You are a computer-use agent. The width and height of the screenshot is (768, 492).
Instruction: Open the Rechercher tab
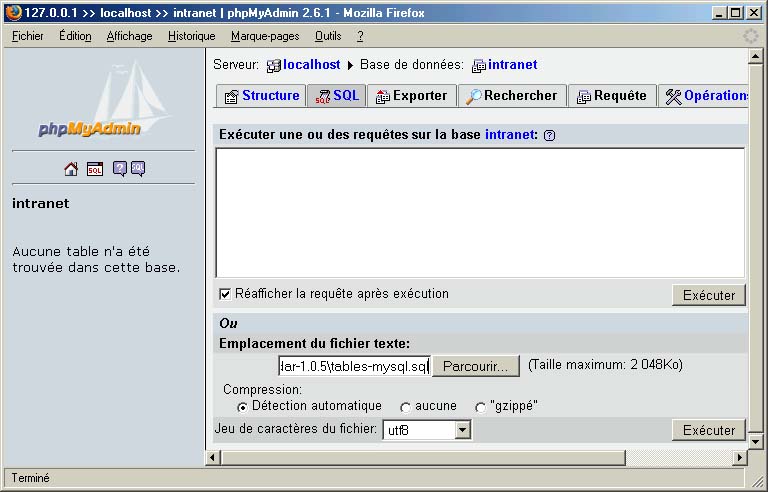512,96
